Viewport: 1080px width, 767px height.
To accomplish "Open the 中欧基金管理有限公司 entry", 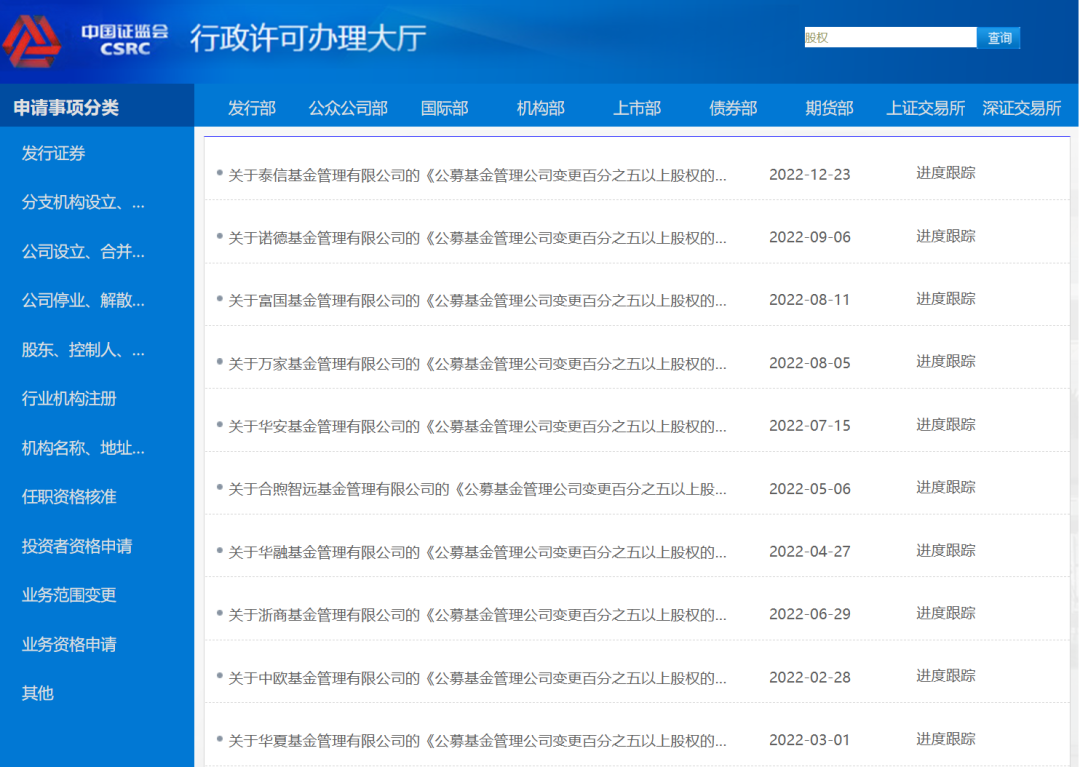I will click(x=477, y=678).
